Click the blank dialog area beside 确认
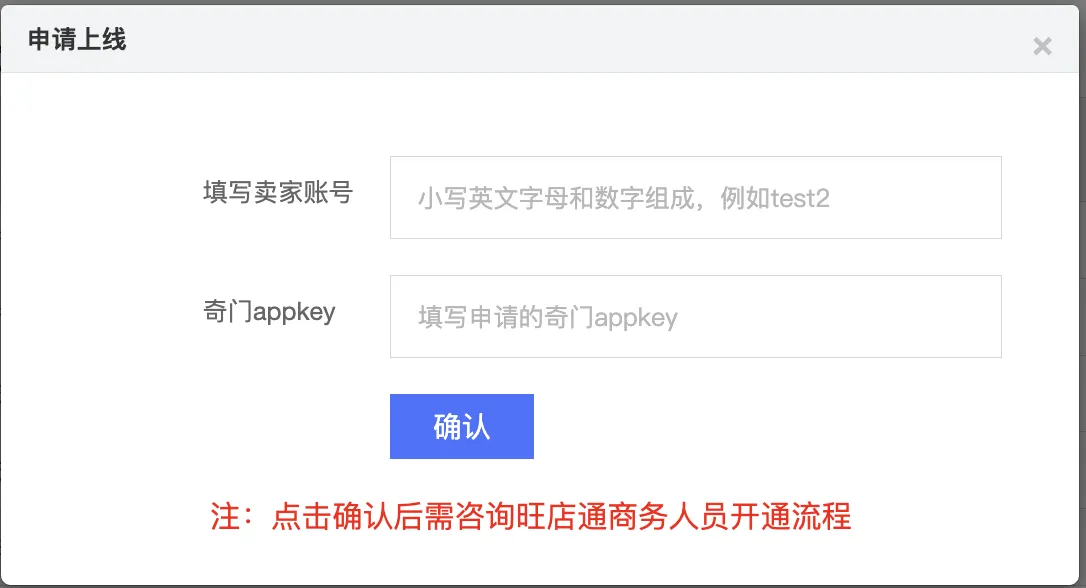This screenshot has width=1086, height=588. 762,426
